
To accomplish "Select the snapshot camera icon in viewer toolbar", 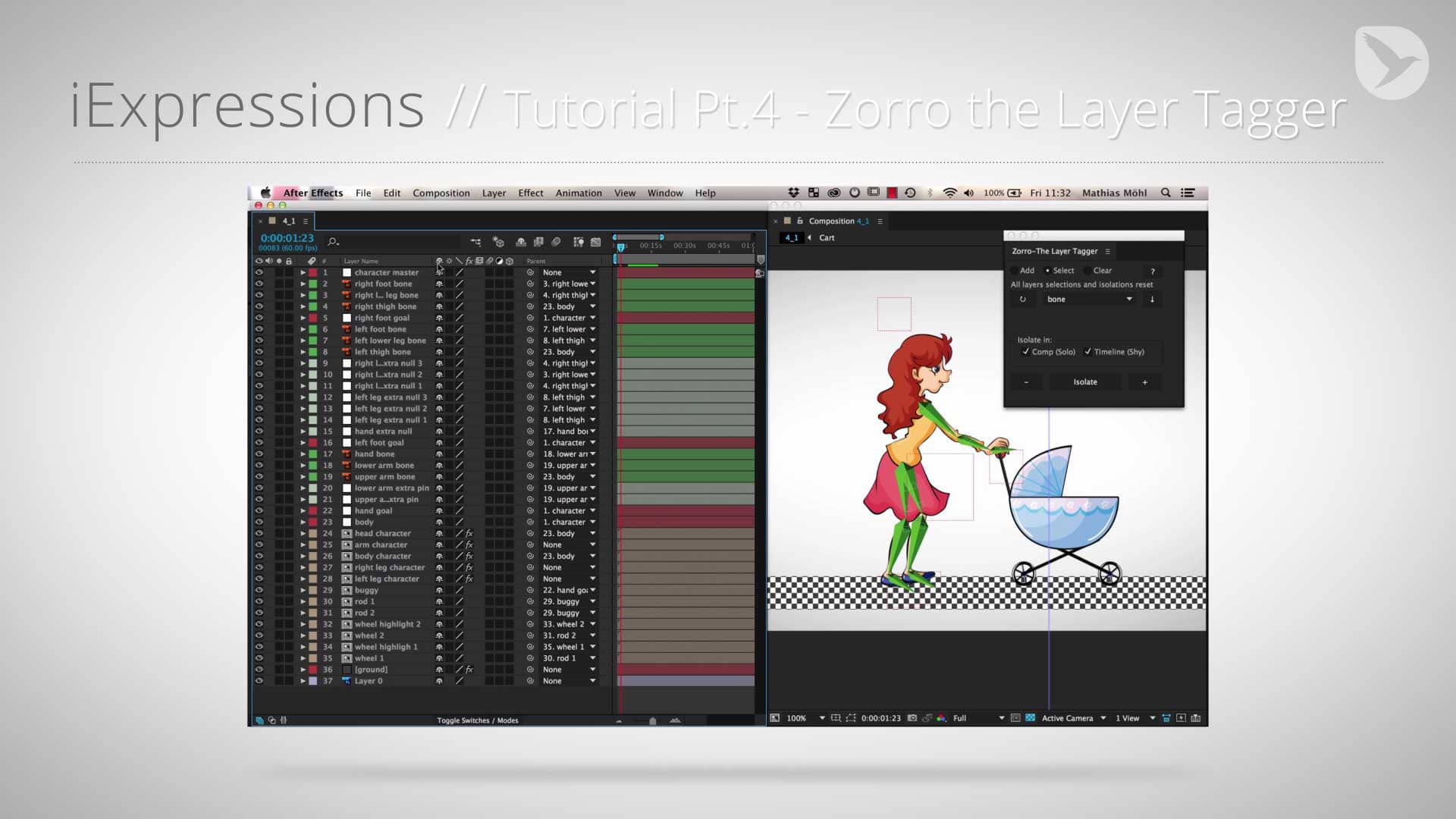I will click(912, 718).
